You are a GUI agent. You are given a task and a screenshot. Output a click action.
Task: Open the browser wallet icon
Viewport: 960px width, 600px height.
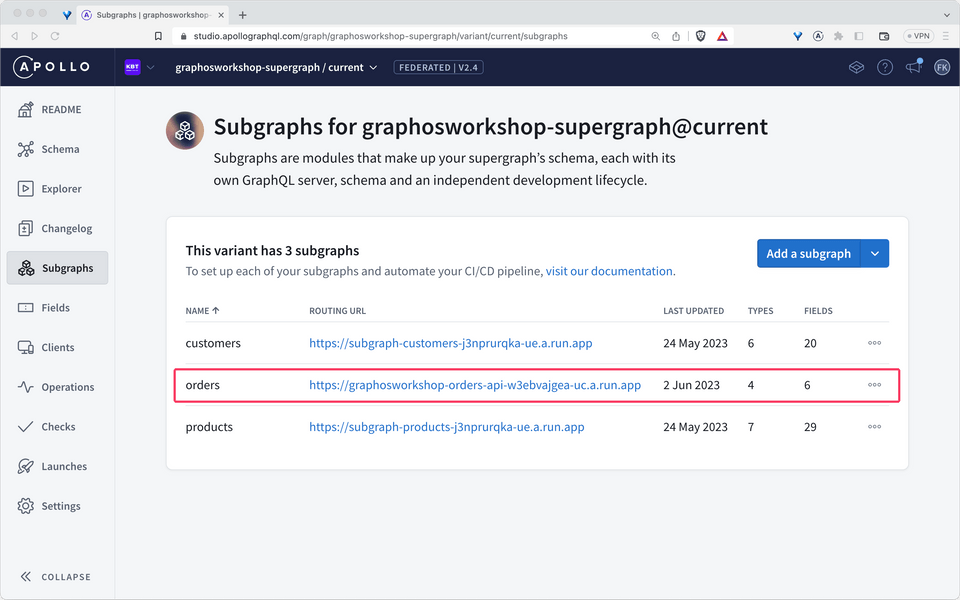tap(883, 36)
